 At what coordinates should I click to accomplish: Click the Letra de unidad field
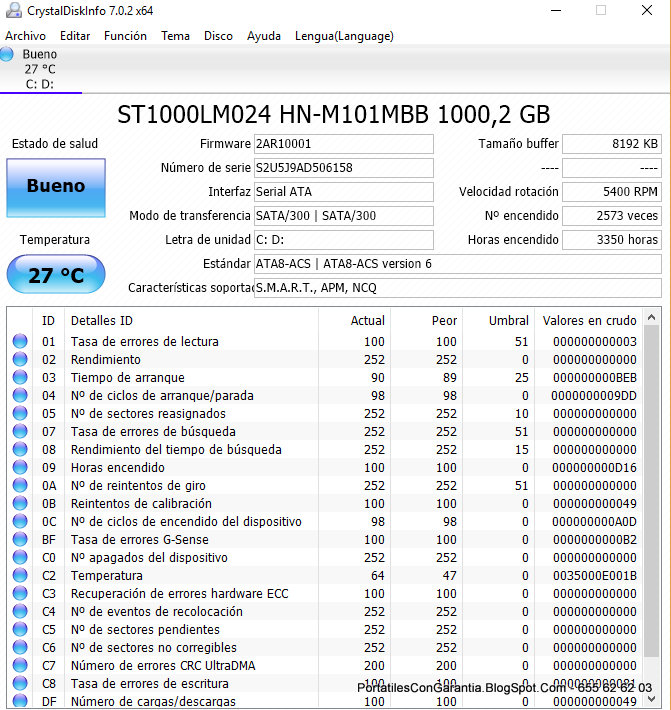344,240
